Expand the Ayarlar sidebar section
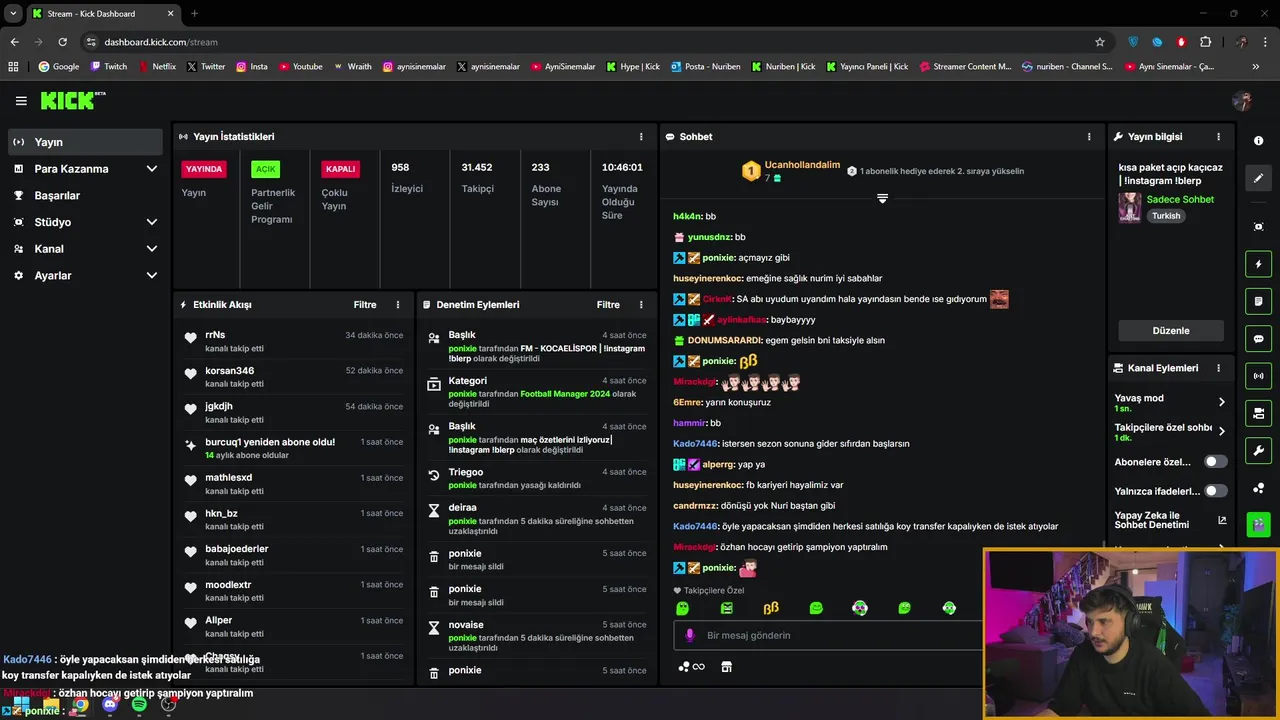The height and width of the screenshot is (720, 1280). tap(85, 275)
